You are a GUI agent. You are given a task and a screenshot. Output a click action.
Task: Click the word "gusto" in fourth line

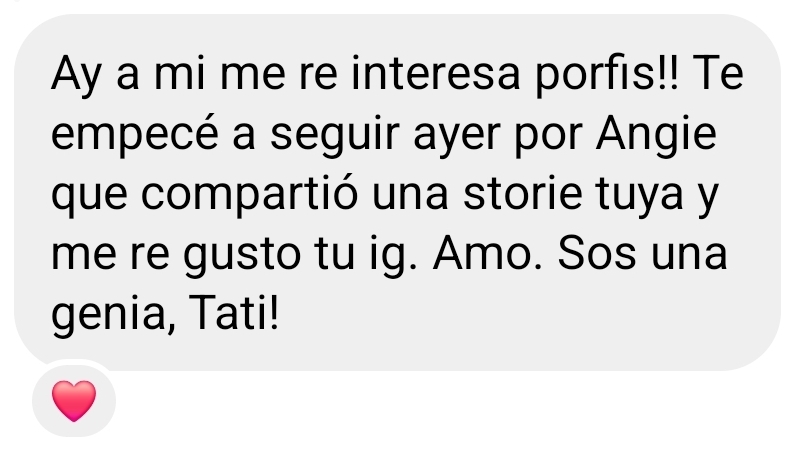(x=242, y=255)
